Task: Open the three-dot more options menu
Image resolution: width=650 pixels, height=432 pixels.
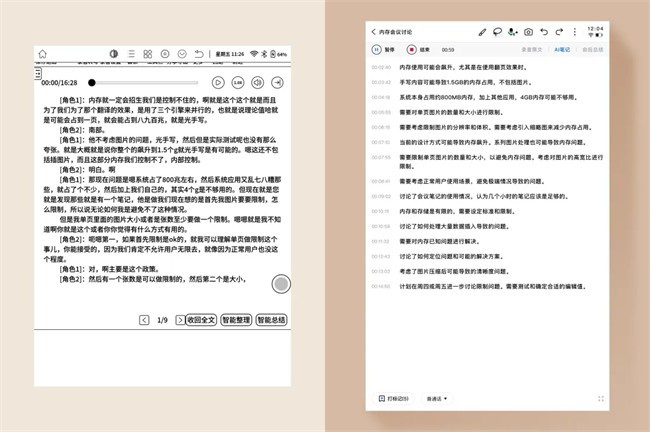Action: 575,33
